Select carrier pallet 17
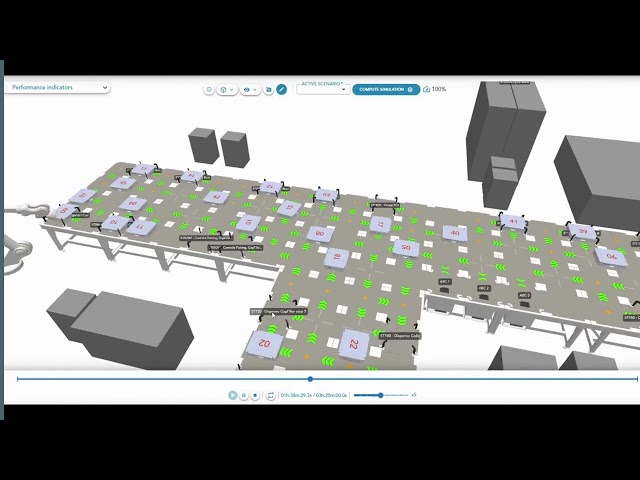 point(381,224)
